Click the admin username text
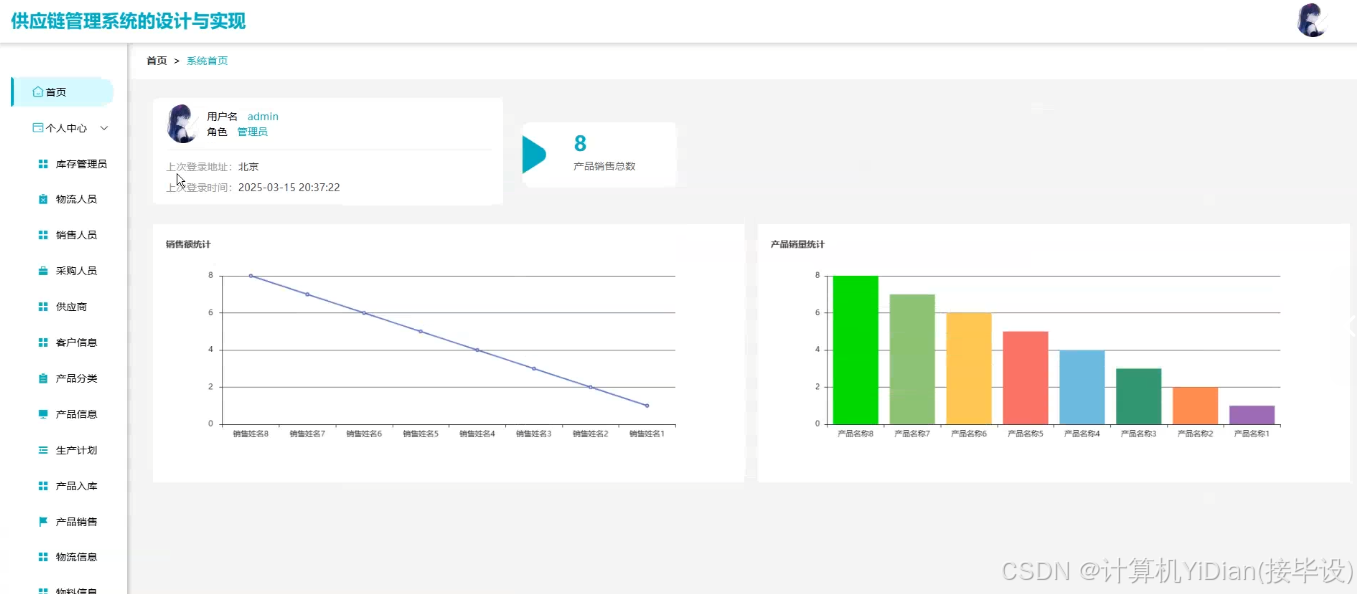1357x594 pixels. pos(263,117)
